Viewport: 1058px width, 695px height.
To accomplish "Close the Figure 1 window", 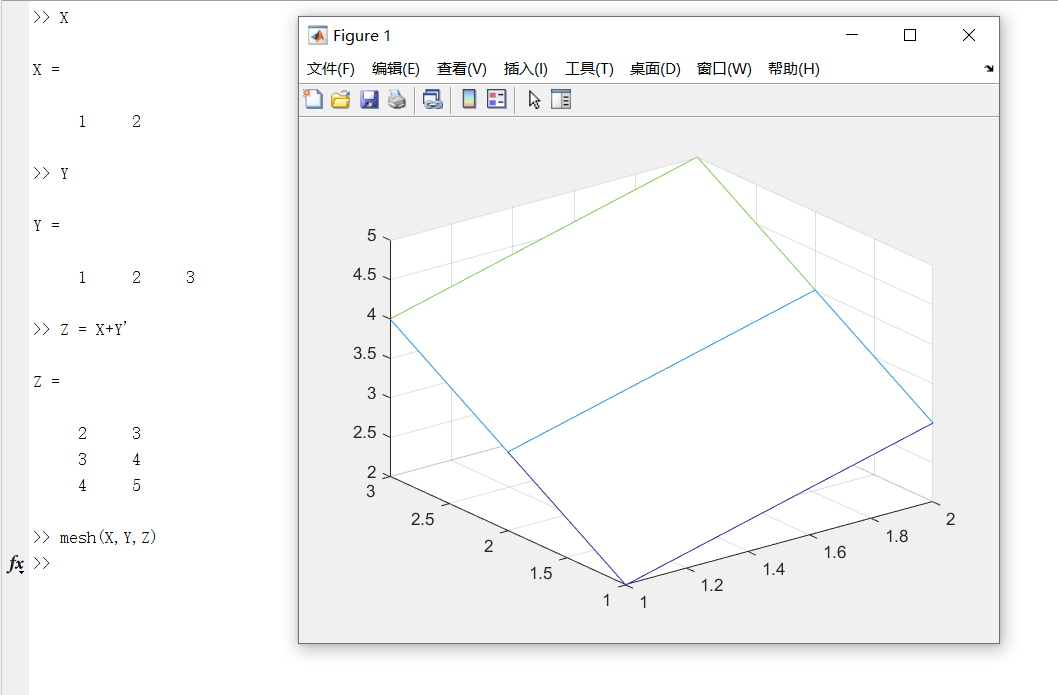I will point(969,35).
